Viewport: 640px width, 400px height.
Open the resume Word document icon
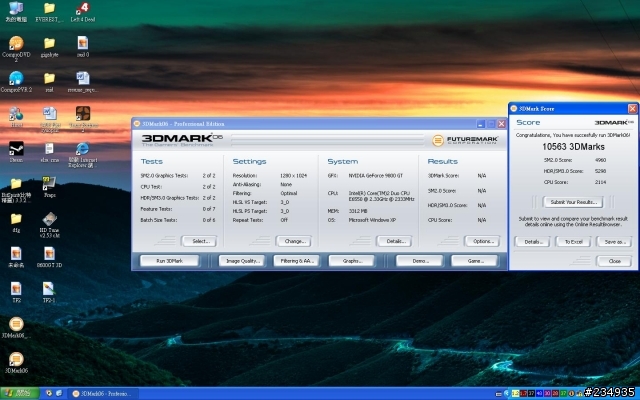click(83, 82)
